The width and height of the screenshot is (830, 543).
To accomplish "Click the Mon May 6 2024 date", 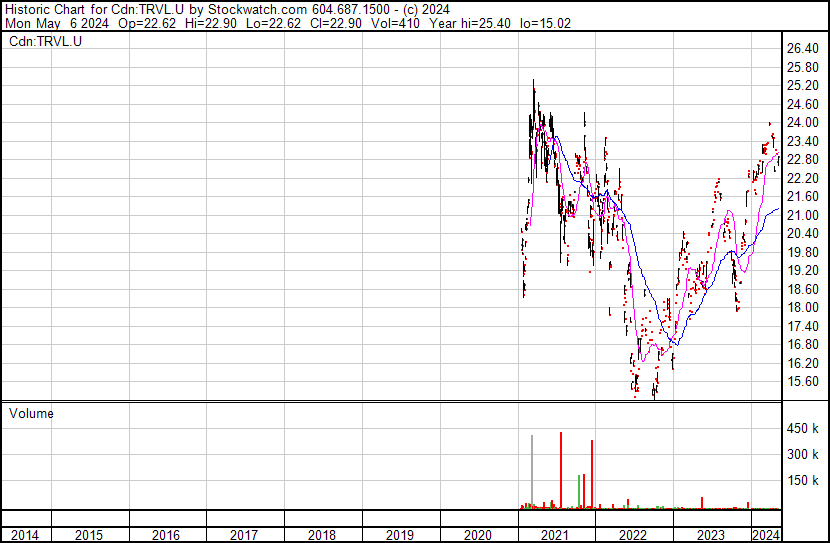I will [x=57, y=23].
